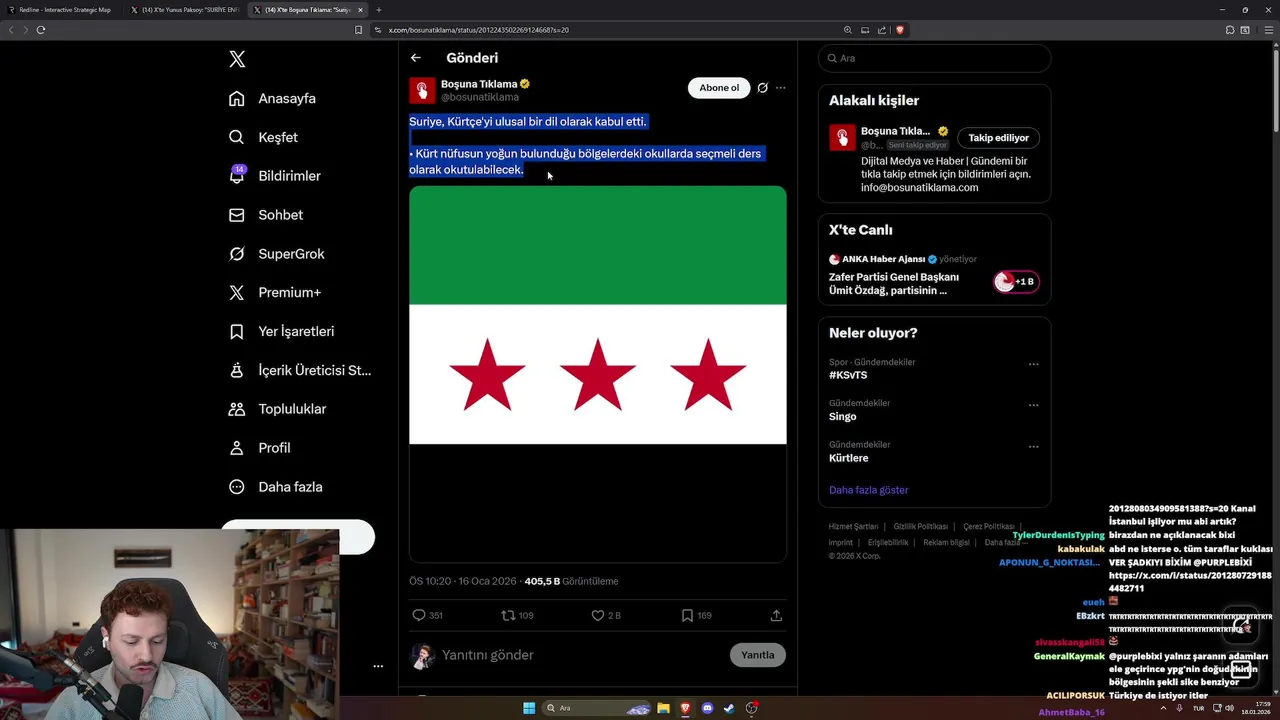Viewport: 1280px width, 720px height.
Task: Open Çerez Politikası footer link
Action: 989,526
